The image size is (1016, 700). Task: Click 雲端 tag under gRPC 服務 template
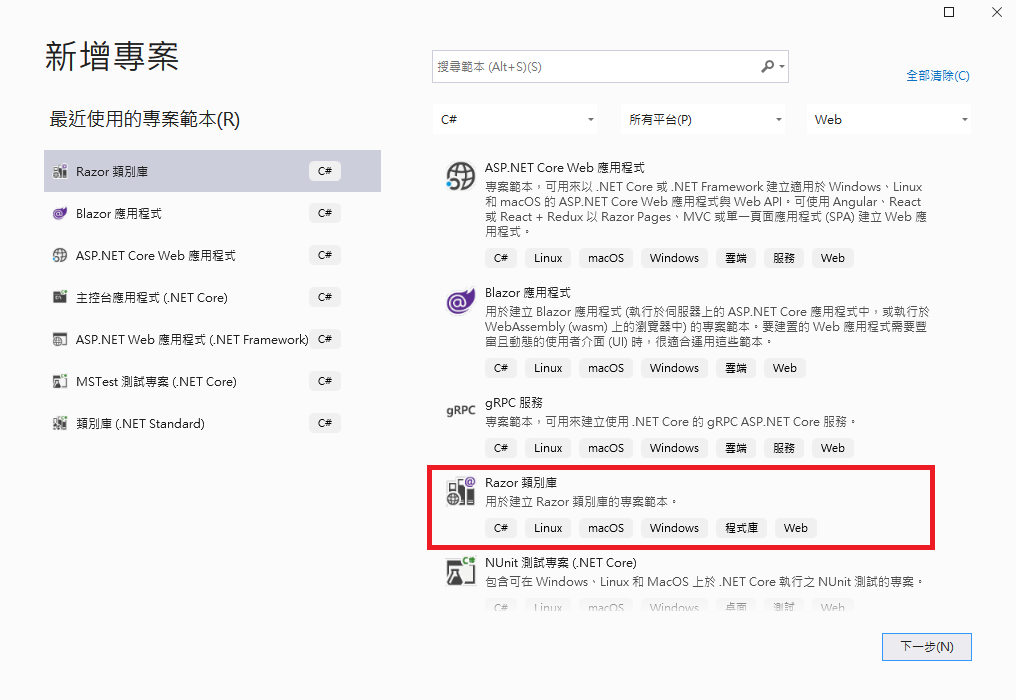click(736, 448)
